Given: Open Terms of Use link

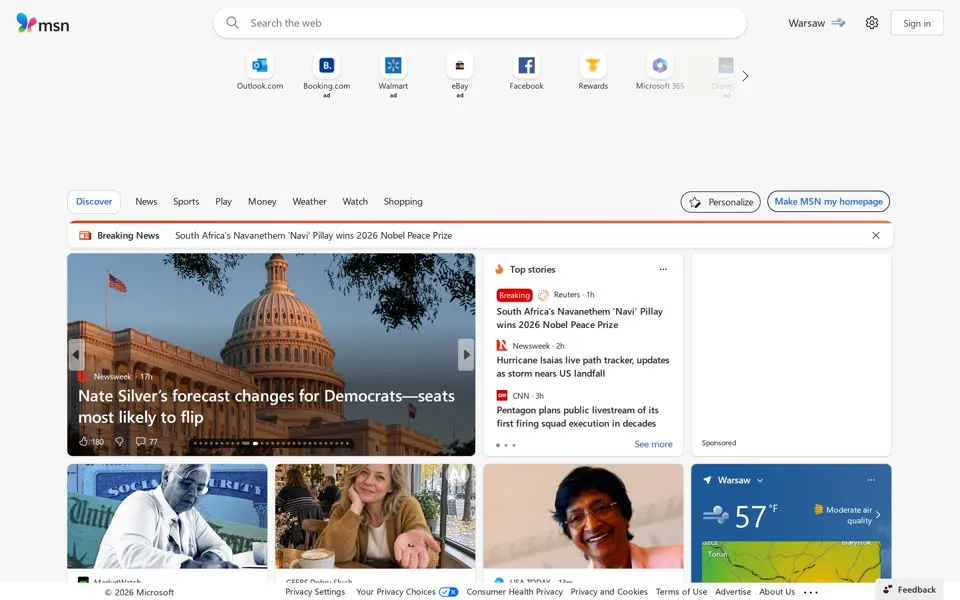Looking at the screenshot, I should click(x=681, y=592).
